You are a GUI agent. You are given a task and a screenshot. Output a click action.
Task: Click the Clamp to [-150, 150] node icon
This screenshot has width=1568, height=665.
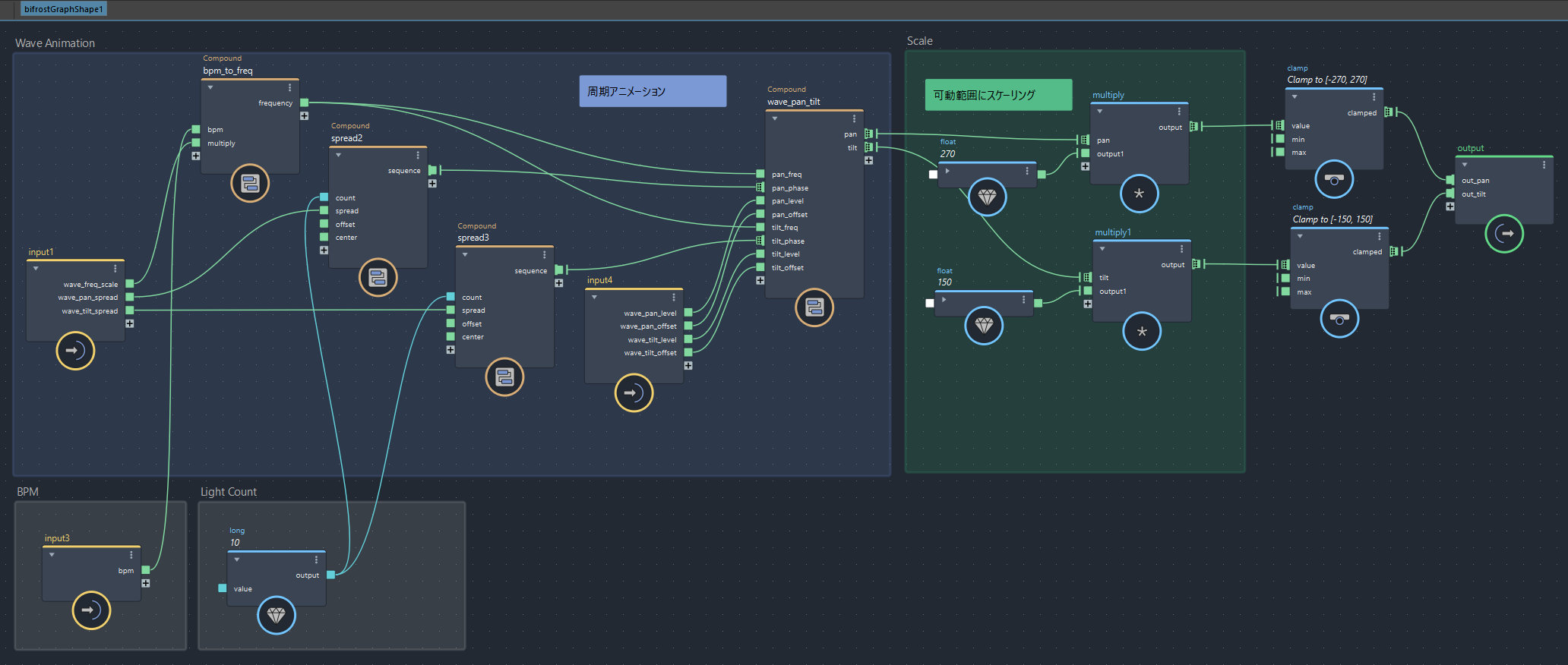pyautogui.click(x=1339, y=319)
